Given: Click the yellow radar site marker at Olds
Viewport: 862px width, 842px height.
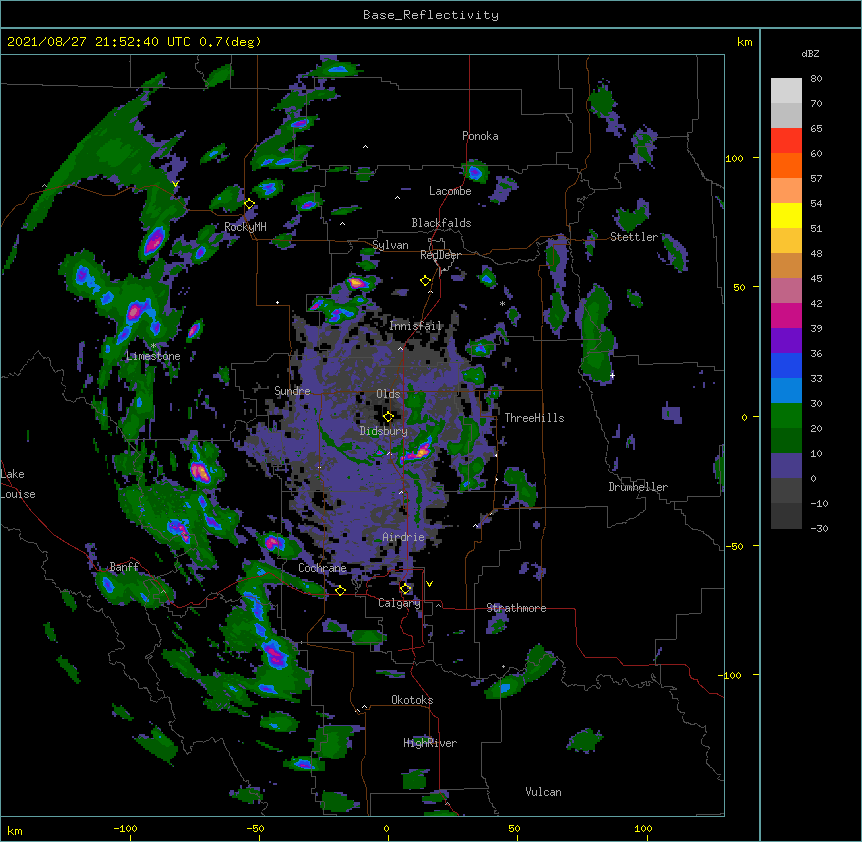Looking at the screenshot, I should (x=388, y=416).
